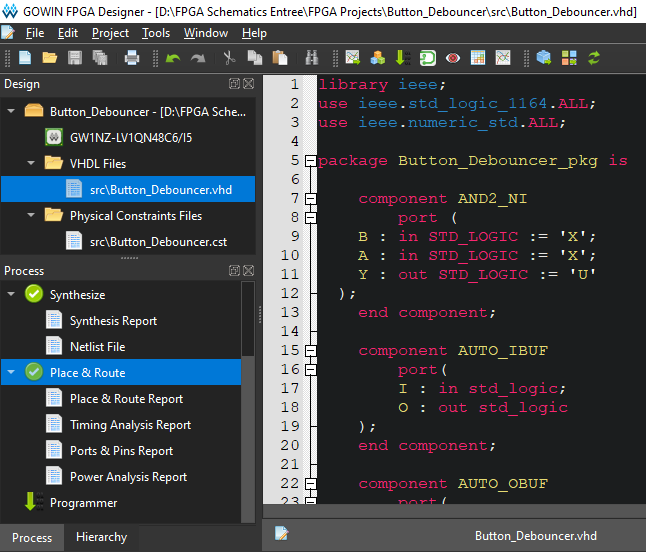Click the Copy toolbar icon

[x=255, y=58]
